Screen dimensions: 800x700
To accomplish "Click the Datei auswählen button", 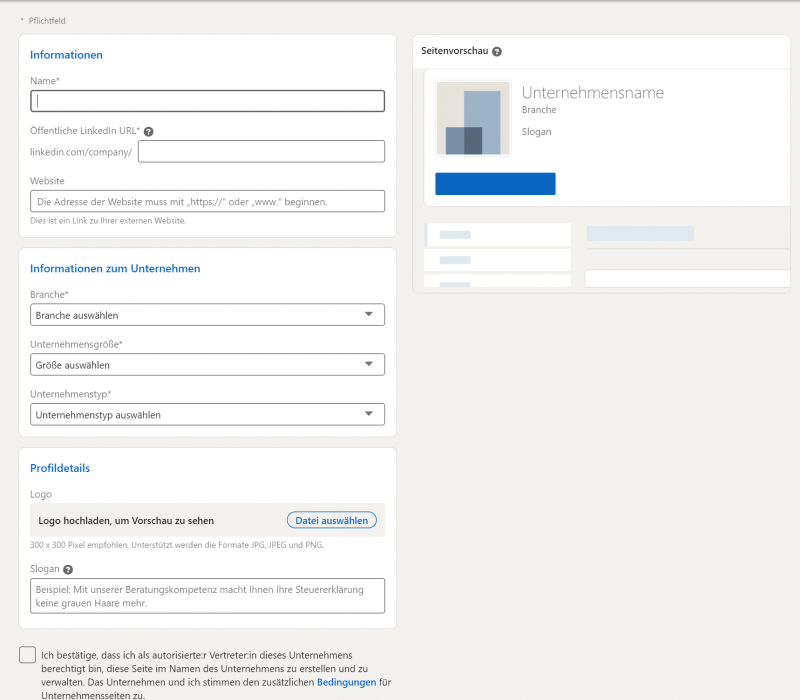I will 332,520.
